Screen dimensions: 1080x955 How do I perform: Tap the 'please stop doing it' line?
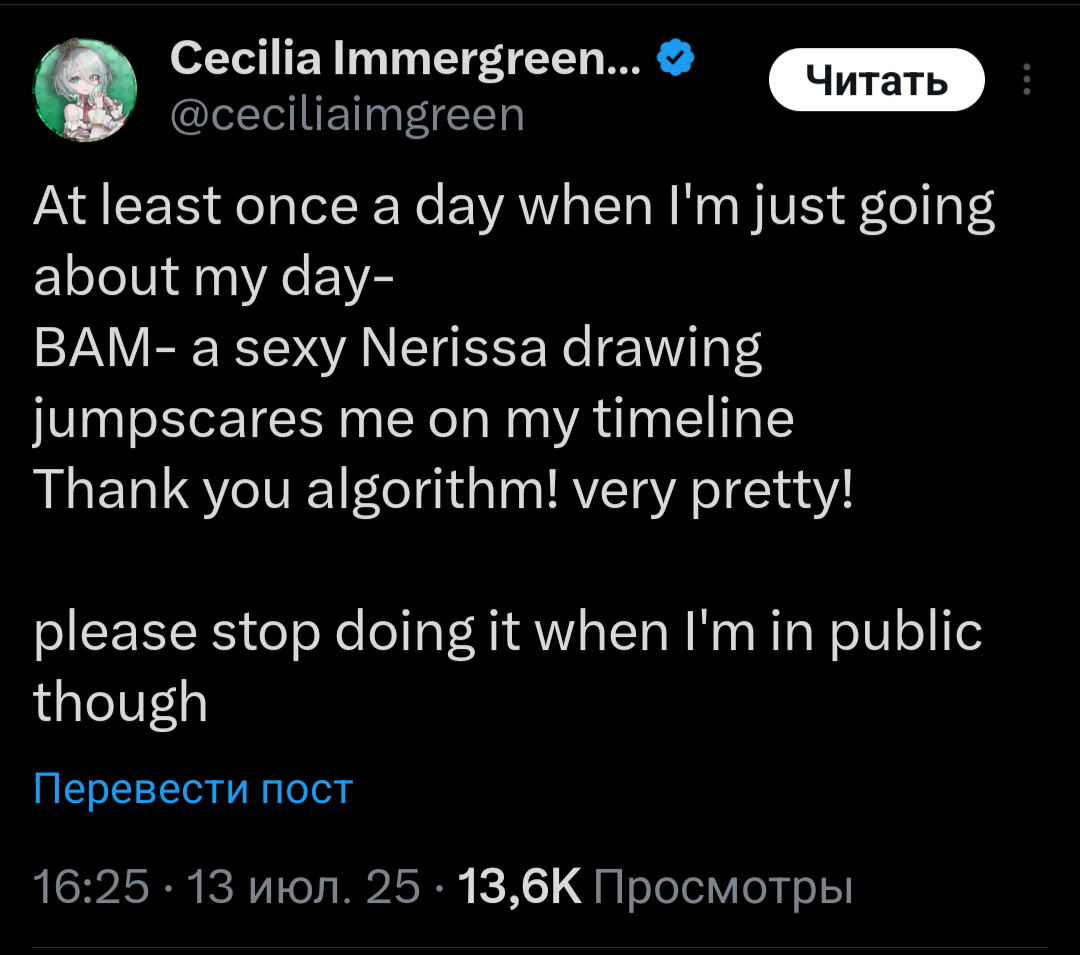click(507, 632)
